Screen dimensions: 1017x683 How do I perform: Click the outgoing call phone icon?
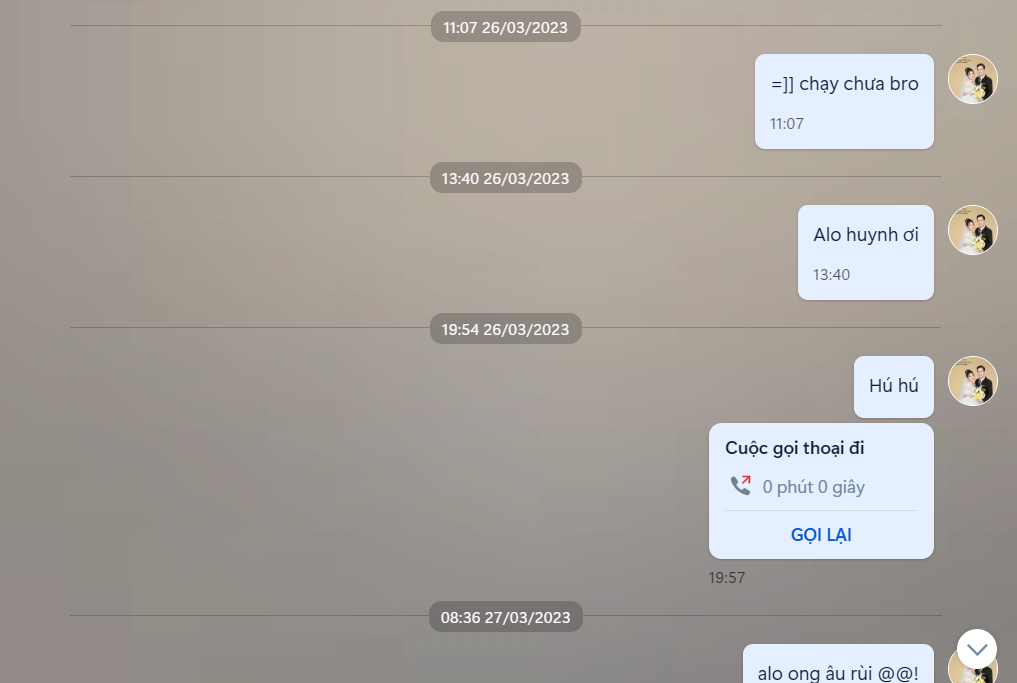[741, 485]
